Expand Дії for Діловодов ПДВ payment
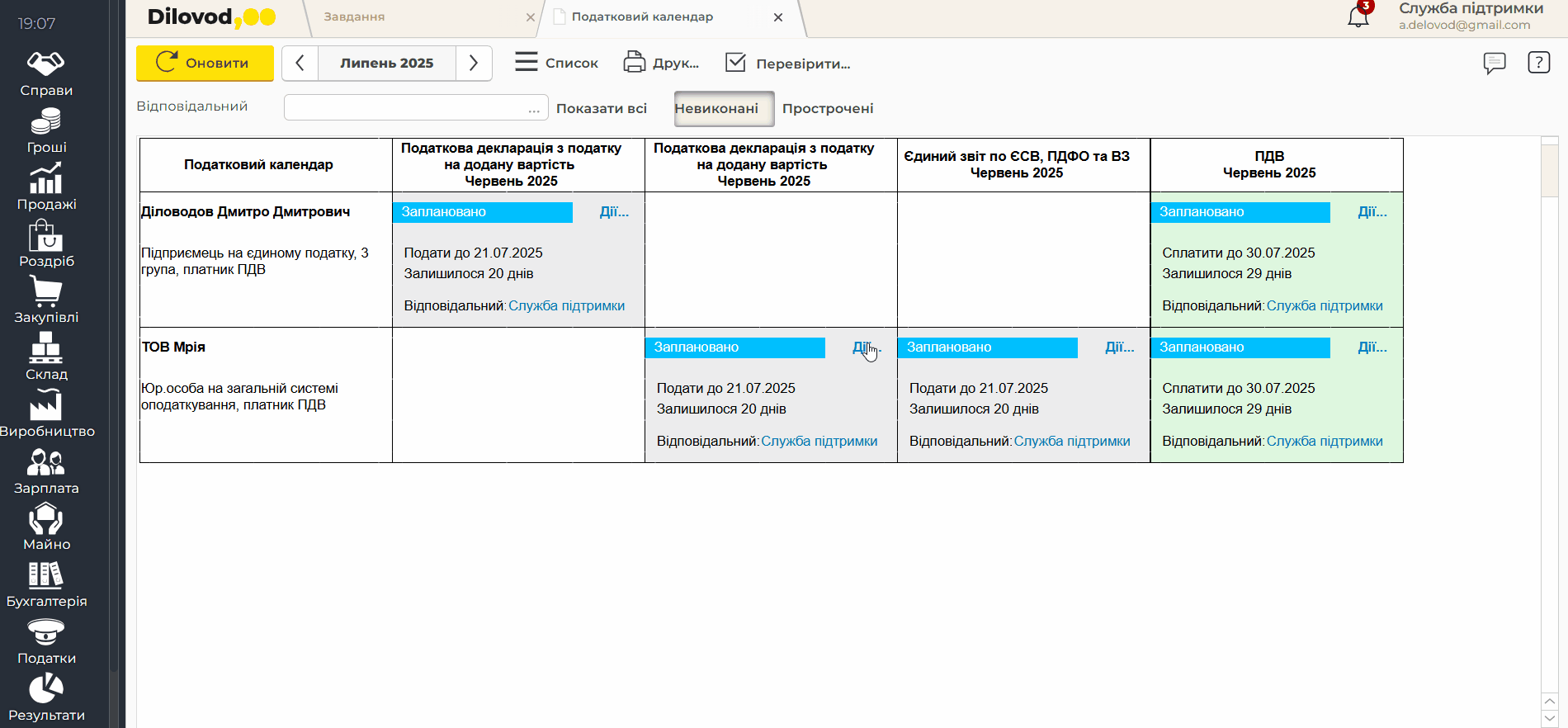 [x=1372, y=212]
